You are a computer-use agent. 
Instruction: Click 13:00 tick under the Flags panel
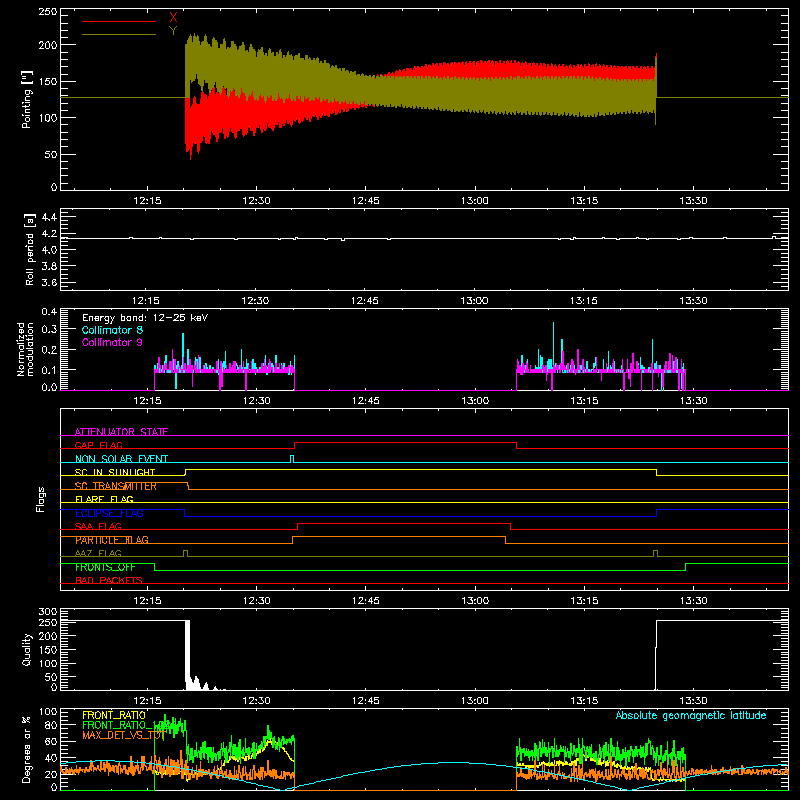tap(474, 601)
